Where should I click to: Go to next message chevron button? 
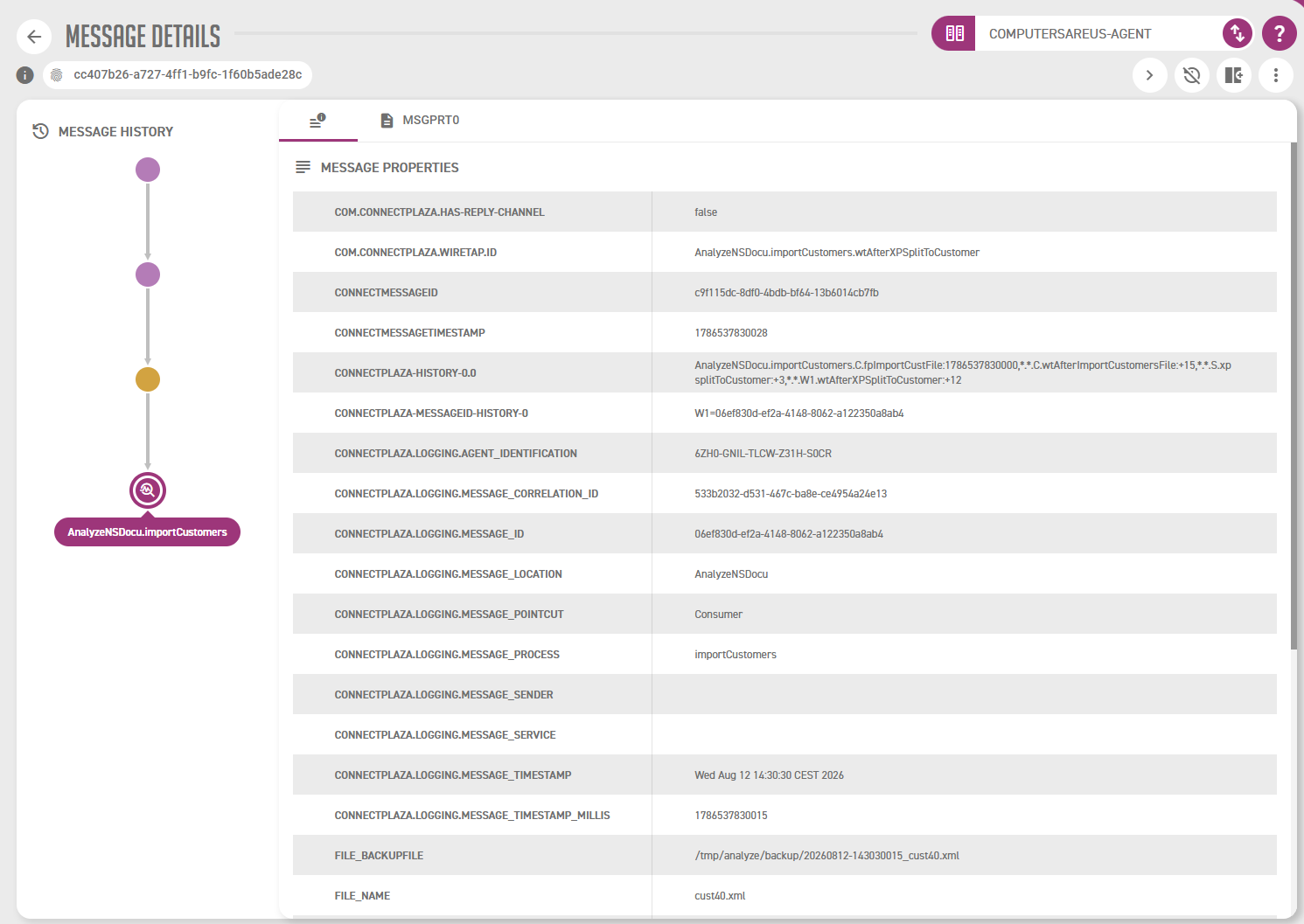point(1150,75)
